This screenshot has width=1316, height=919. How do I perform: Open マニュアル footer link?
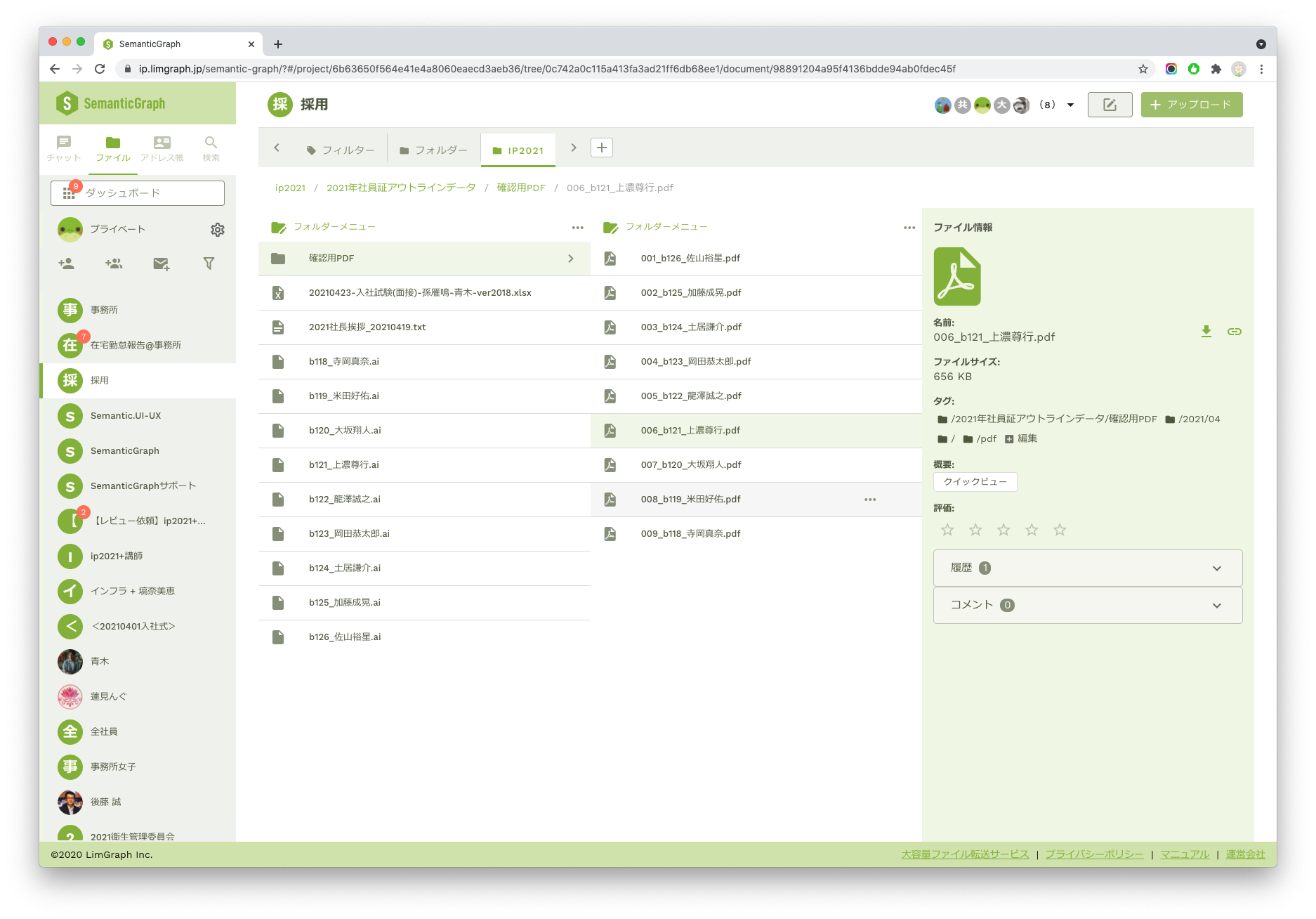1185,854
